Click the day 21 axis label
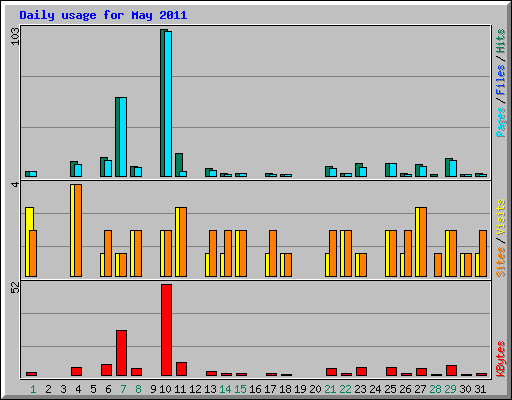 tap(330, 389)
